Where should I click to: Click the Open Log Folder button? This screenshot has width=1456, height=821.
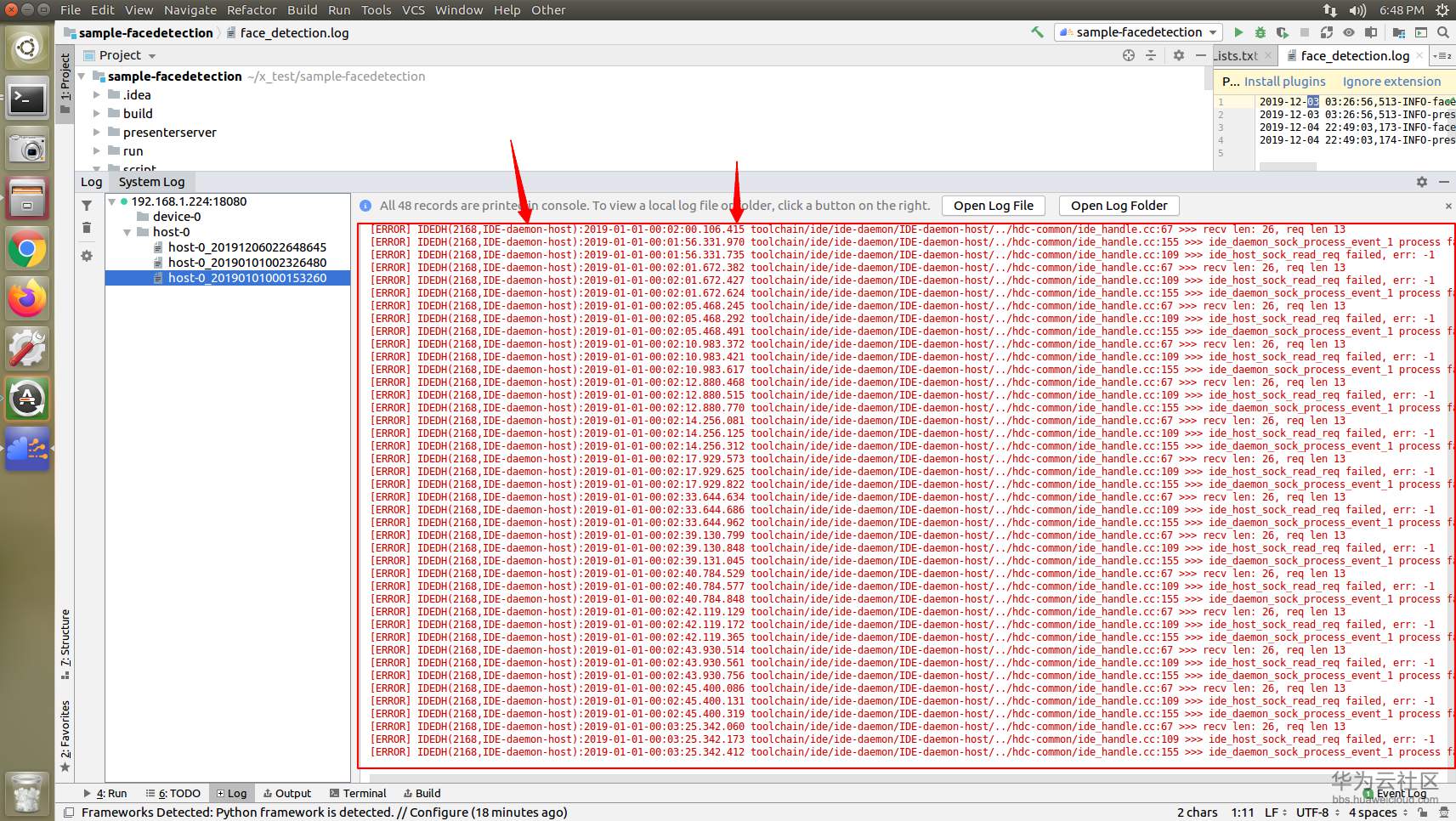pyautogui.click(x=1119, y=206)
